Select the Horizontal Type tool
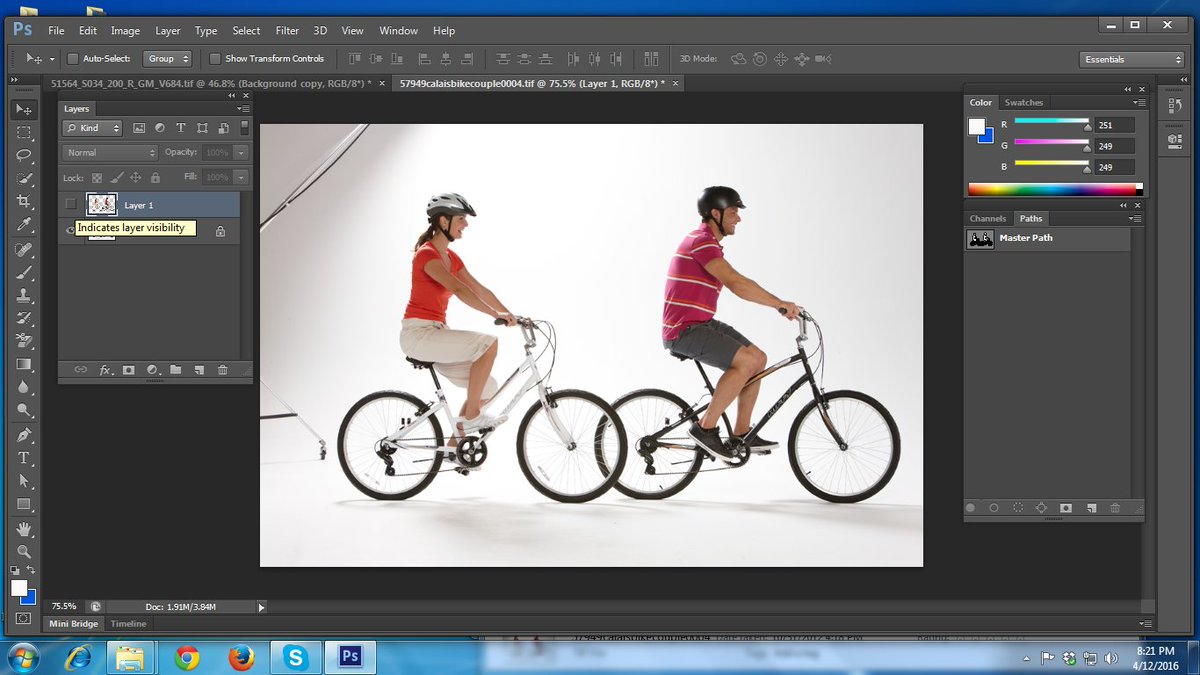Image resolution: width=1200 pixels, height=675 pixels. 24,458
